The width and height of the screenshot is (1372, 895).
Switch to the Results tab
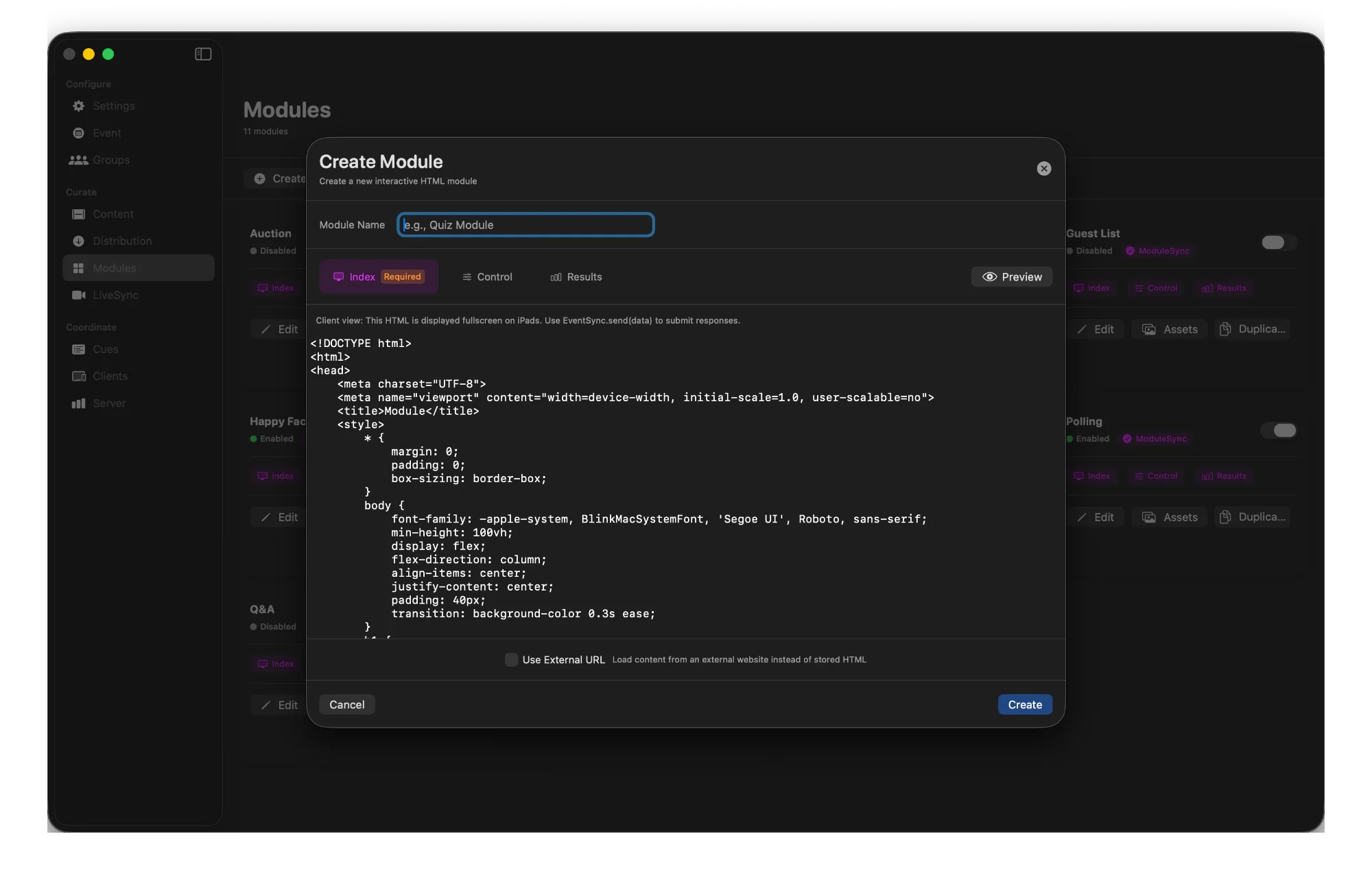[576, 276]
